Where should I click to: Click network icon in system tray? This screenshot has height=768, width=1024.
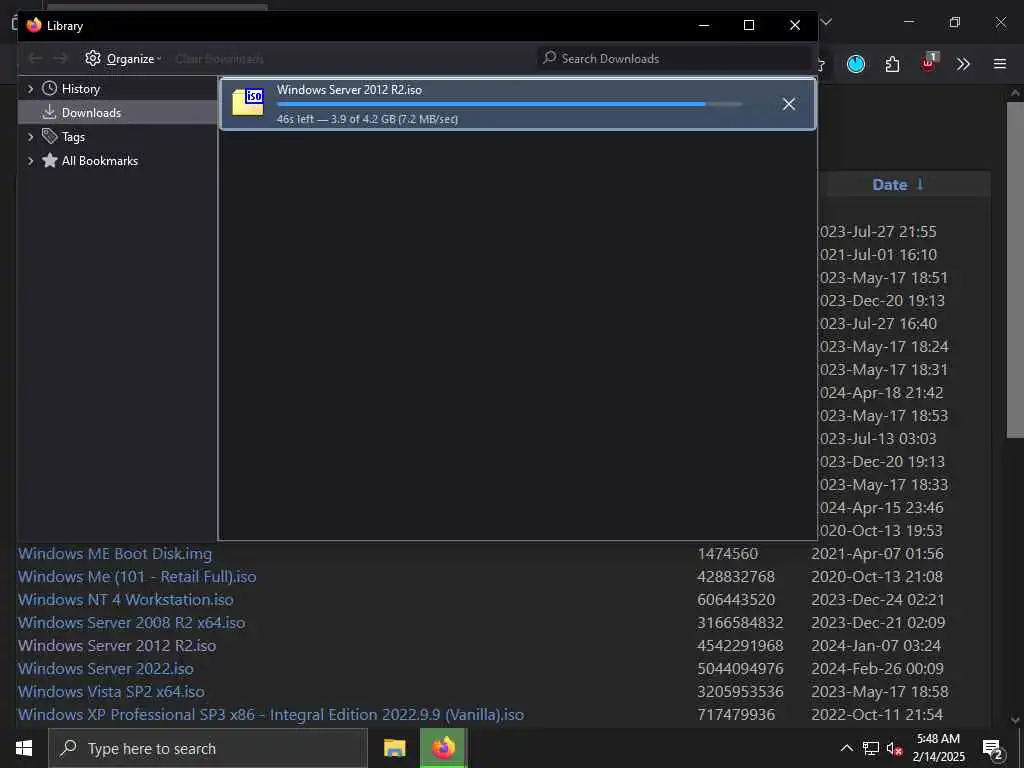coord(871,748)
